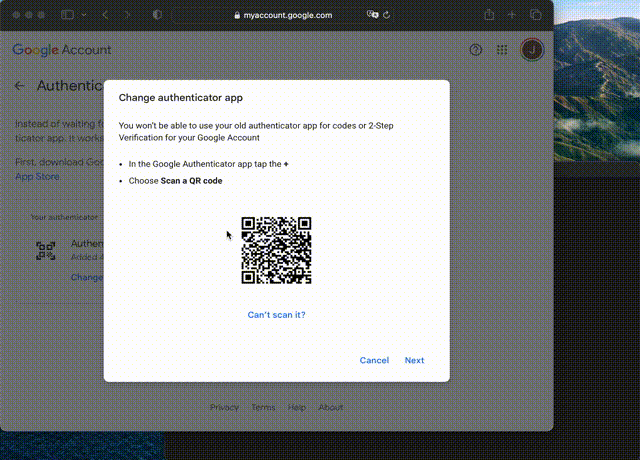
Task: Open the Safari share icon
Action: (x=489, y=15)
